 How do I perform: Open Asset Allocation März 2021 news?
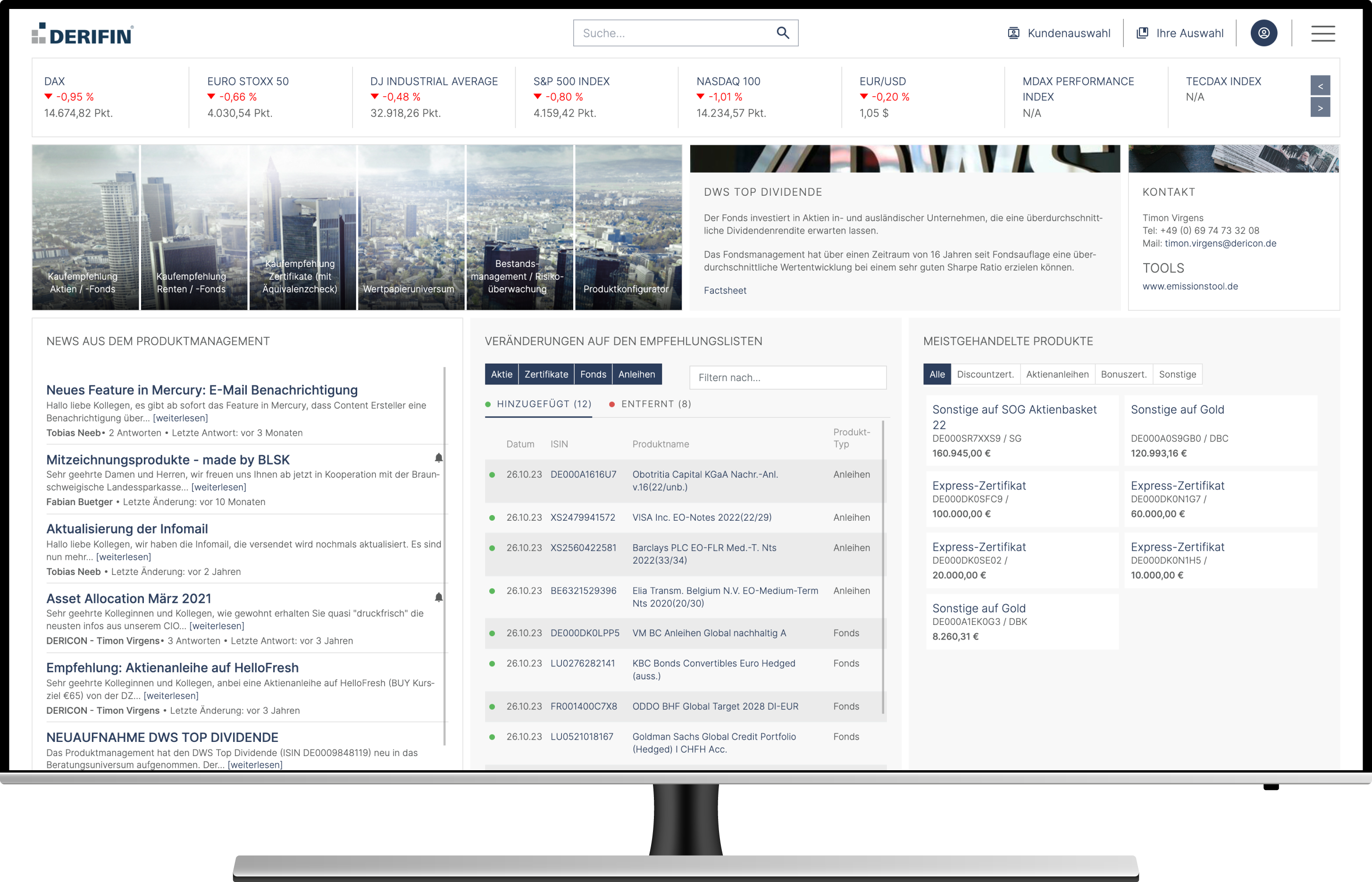[x=128, y=599]
